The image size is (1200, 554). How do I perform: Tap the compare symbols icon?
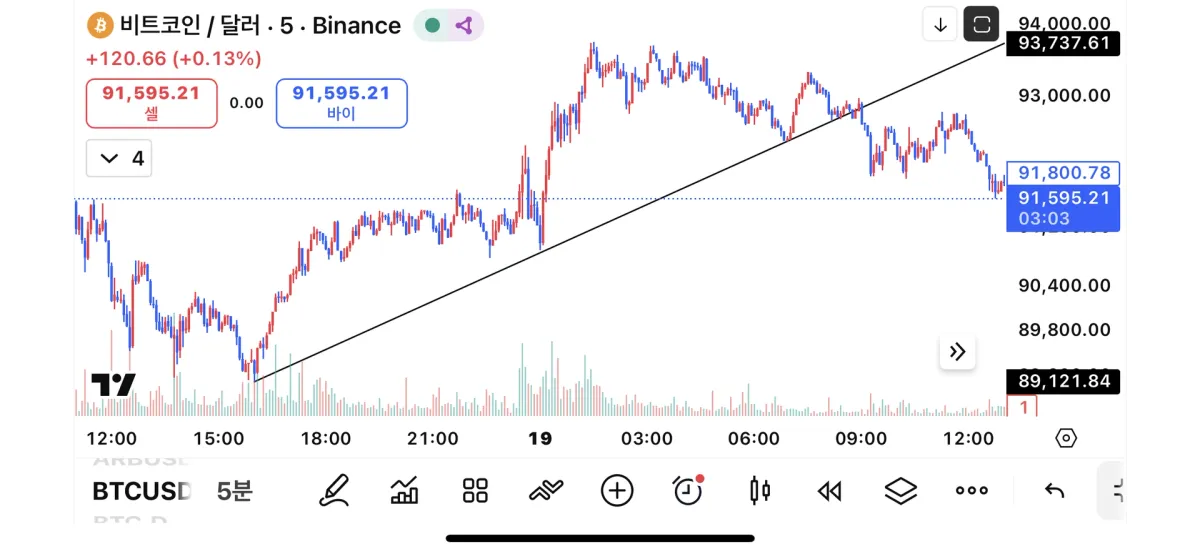tap(546, 490)
